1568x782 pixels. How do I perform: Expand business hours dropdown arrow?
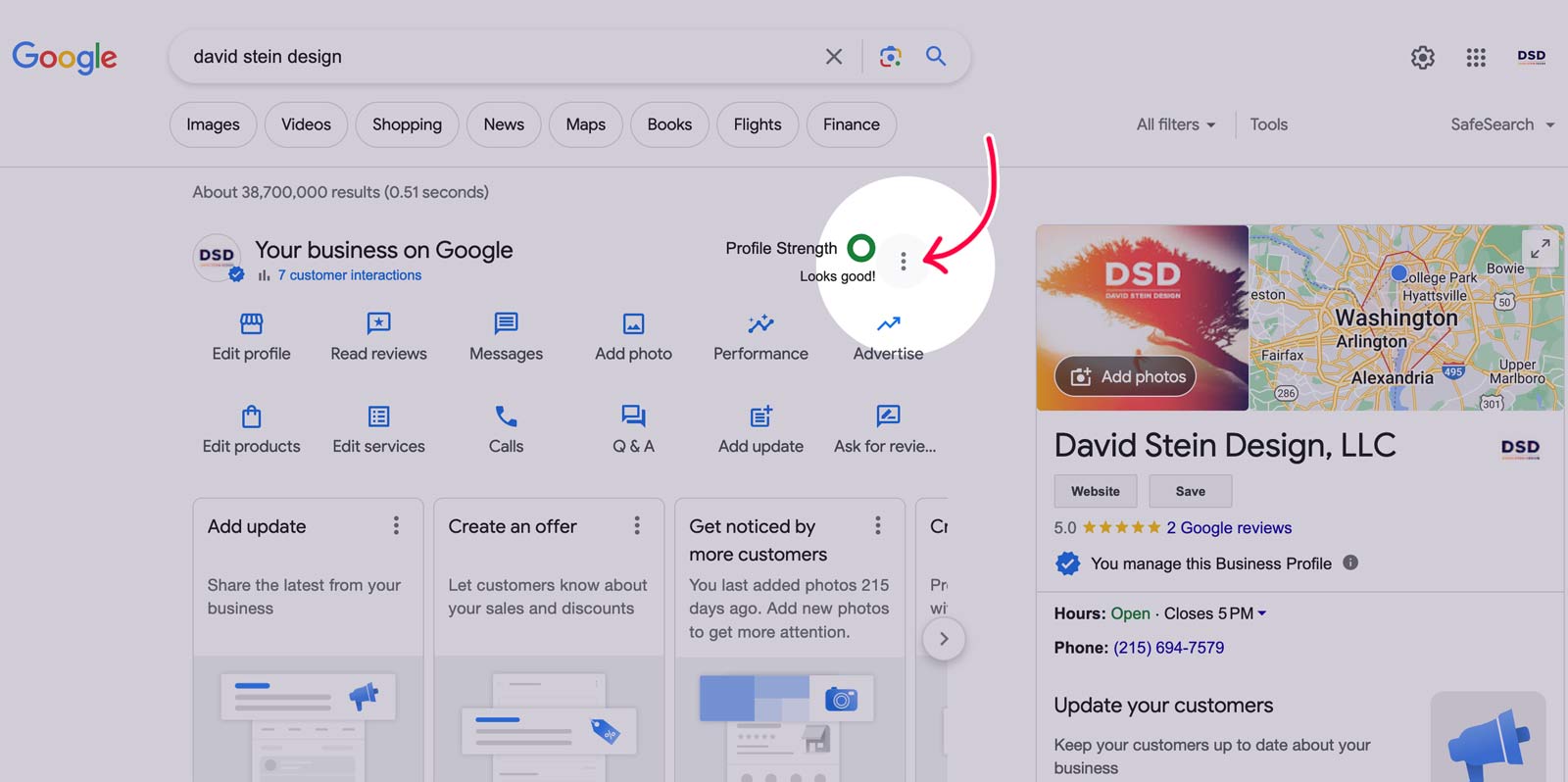(x=1262, y=613)
